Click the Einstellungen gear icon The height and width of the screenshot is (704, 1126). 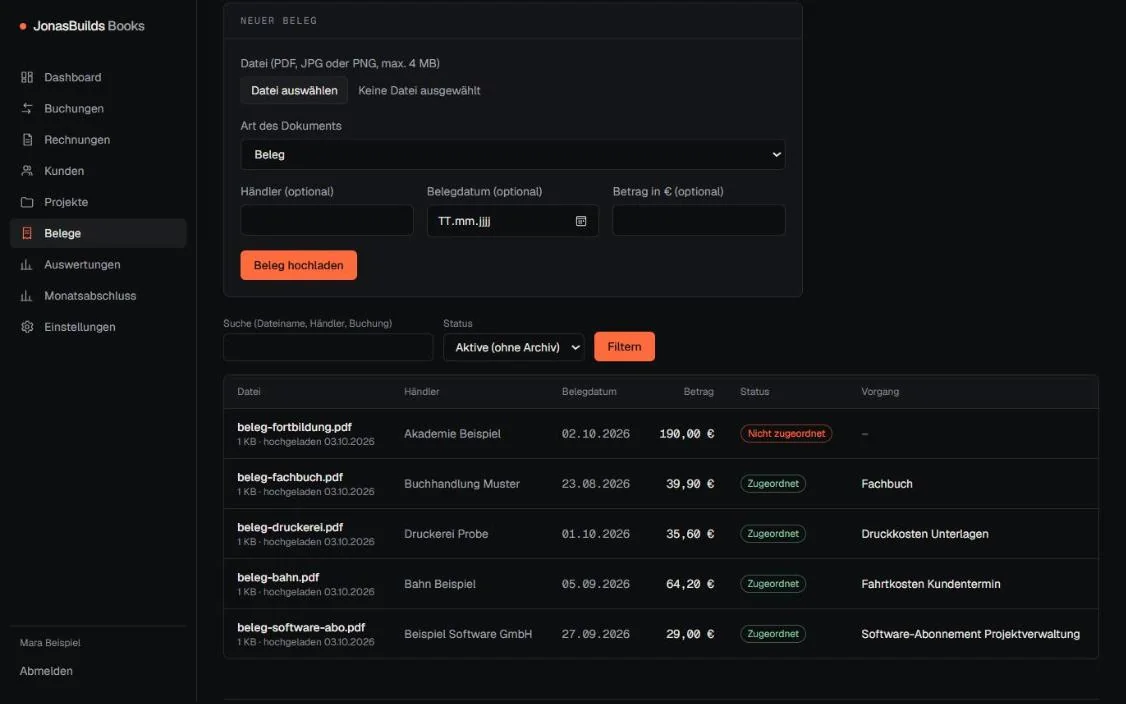pos(27,327)
